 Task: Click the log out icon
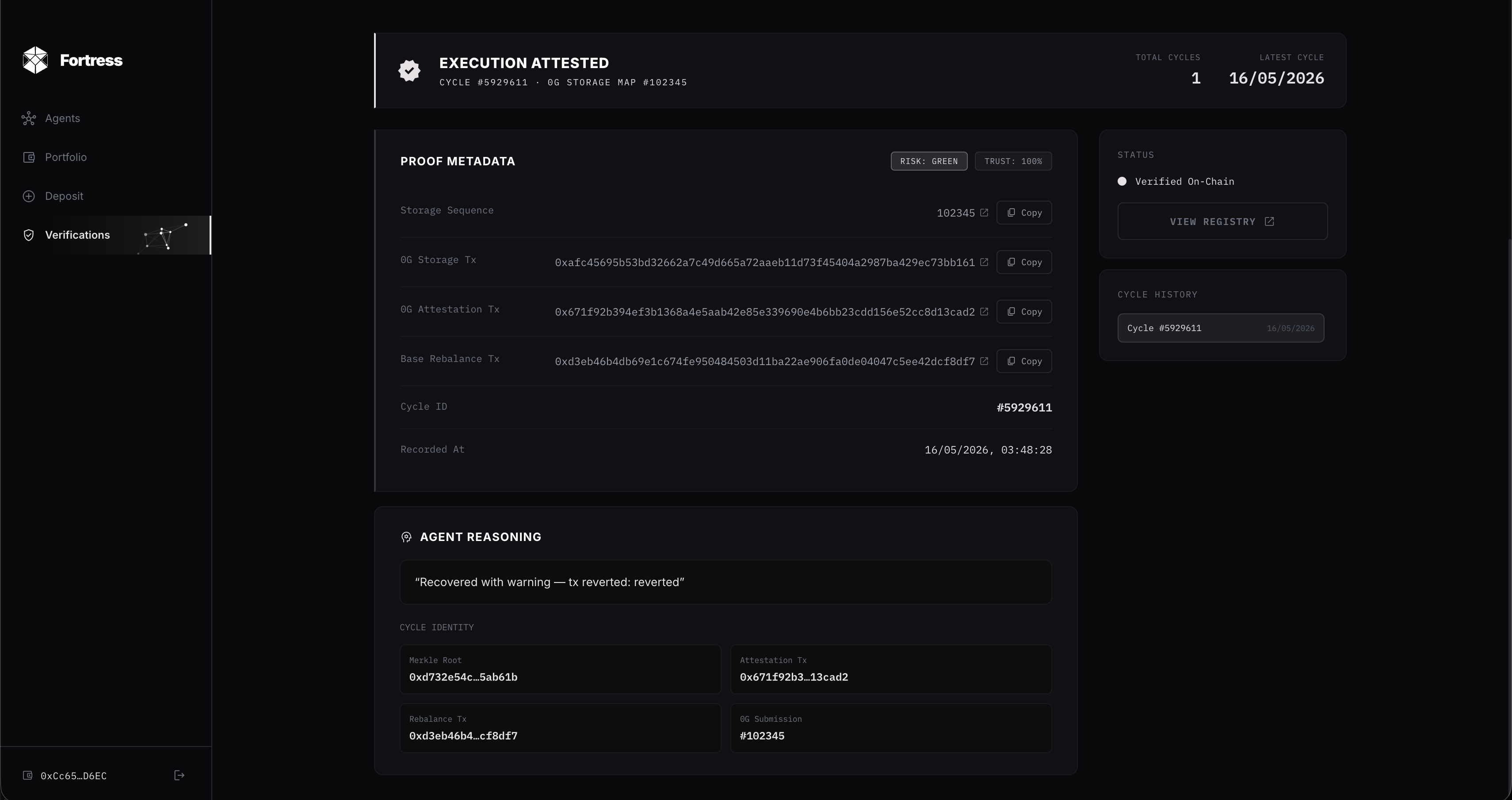pos(179,775)
